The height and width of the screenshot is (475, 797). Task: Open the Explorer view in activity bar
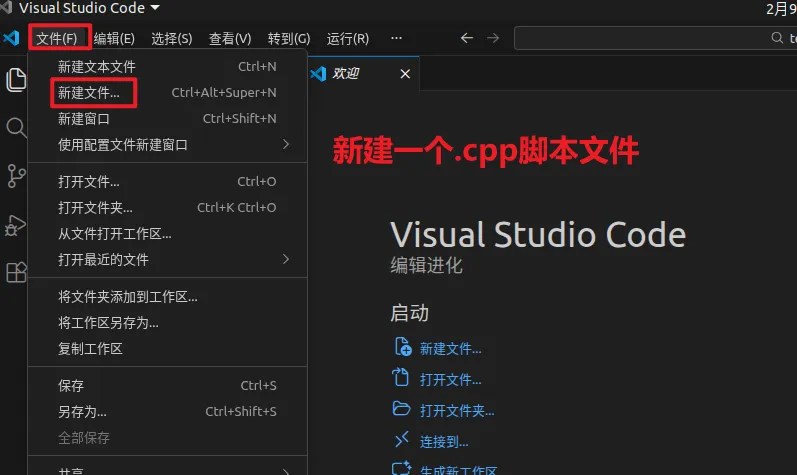click(16, 80)
